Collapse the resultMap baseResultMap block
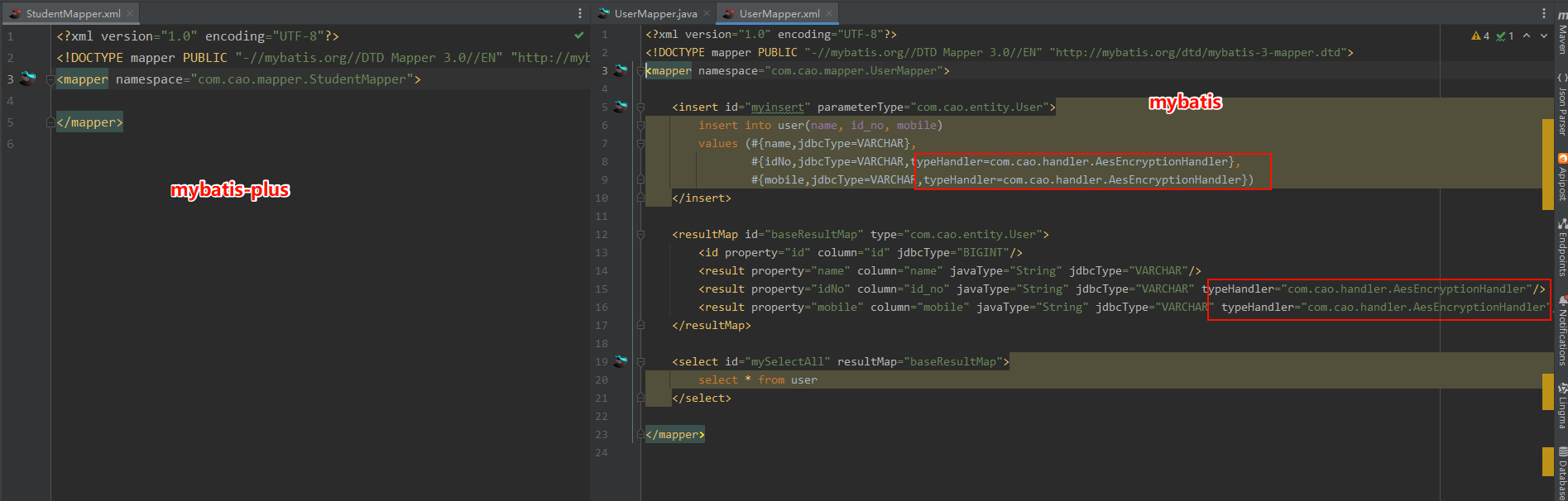1568x501 pixels. coord(640,234)
